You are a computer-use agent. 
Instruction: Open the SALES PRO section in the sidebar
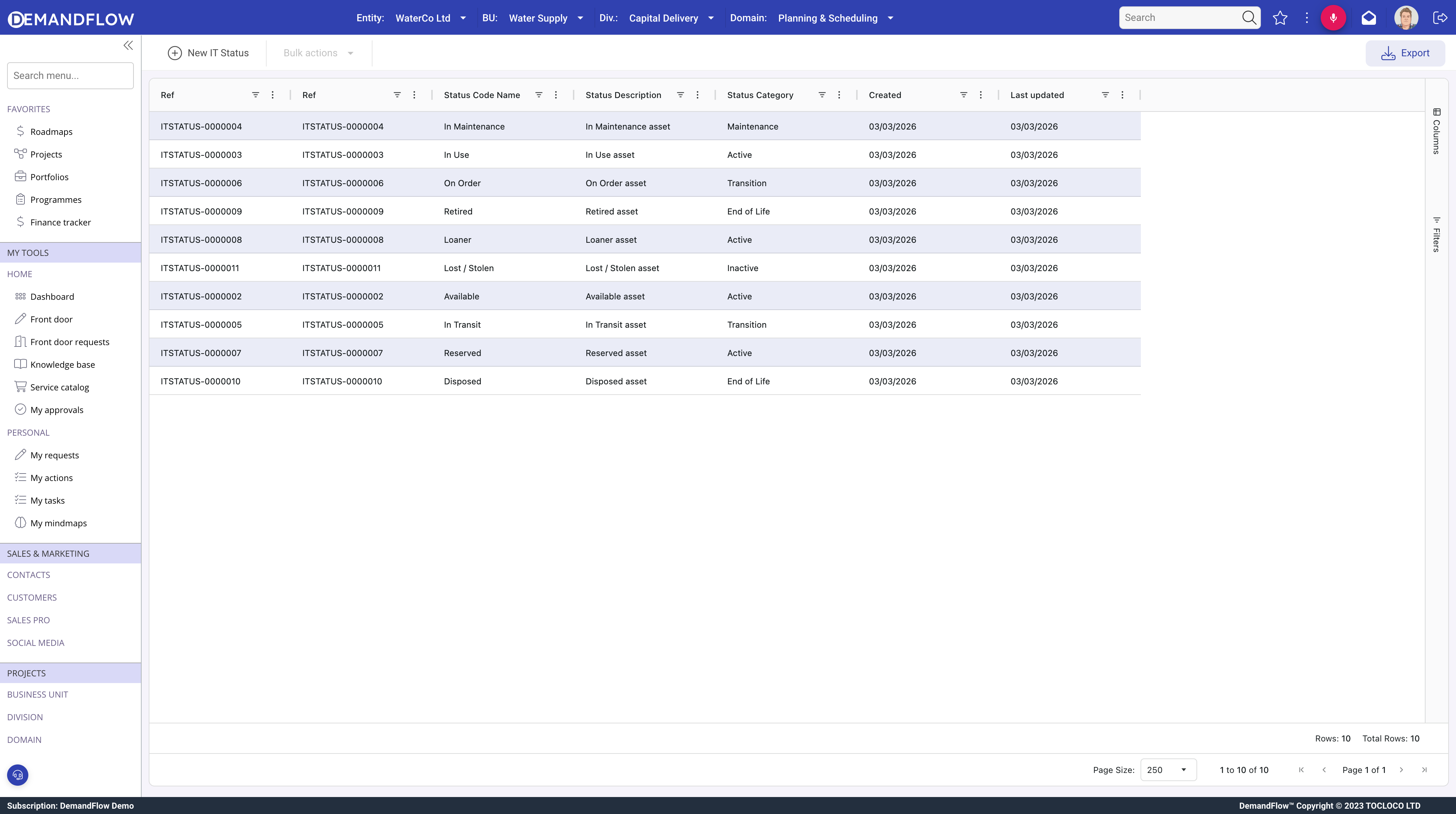click(x=28, y=620)
